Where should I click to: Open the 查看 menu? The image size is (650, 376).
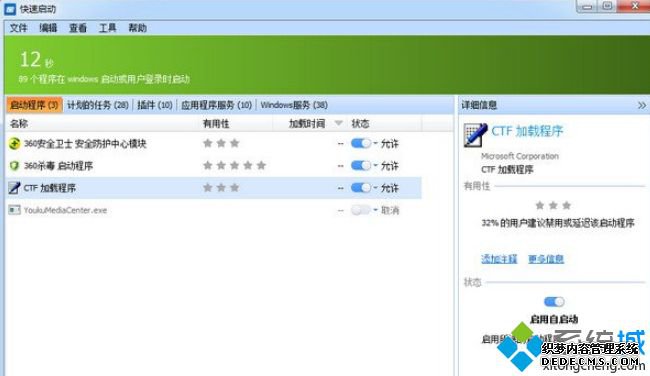tap(78, 28)
